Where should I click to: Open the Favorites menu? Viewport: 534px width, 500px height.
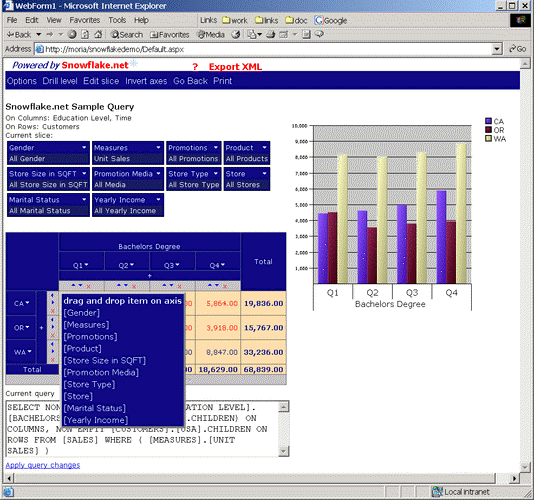click(x=85, y=20)
